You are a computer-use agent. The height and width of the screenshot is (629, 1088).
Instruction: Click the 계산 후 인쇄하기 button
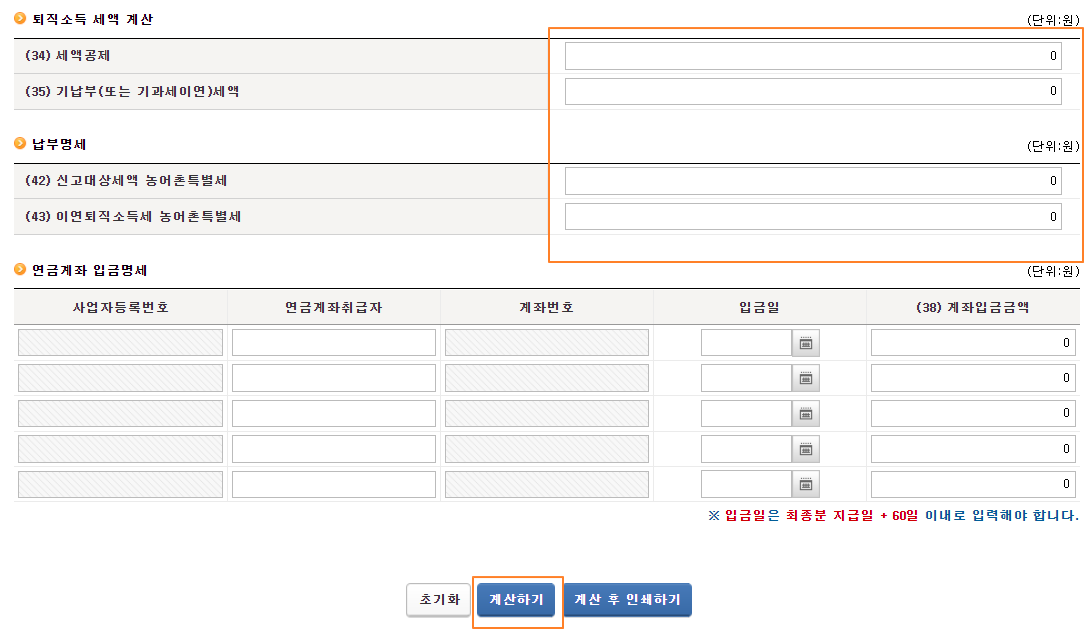(x=627, y=600)
